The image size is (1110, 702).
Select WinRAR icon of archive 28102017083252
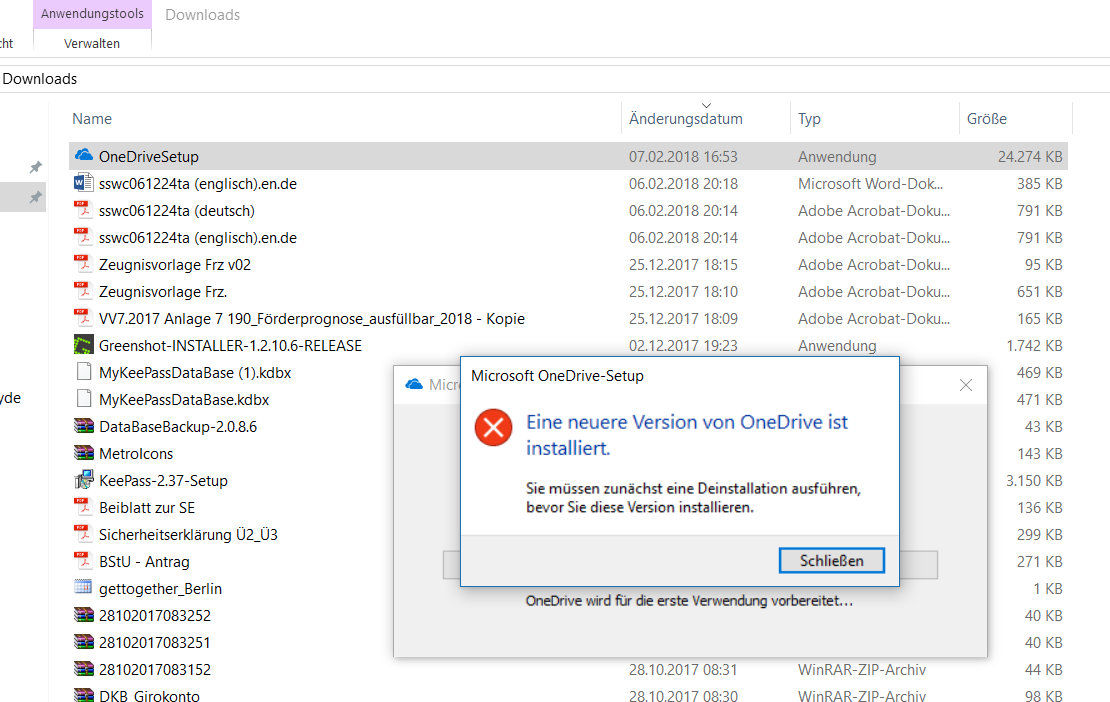coord(84,615)
